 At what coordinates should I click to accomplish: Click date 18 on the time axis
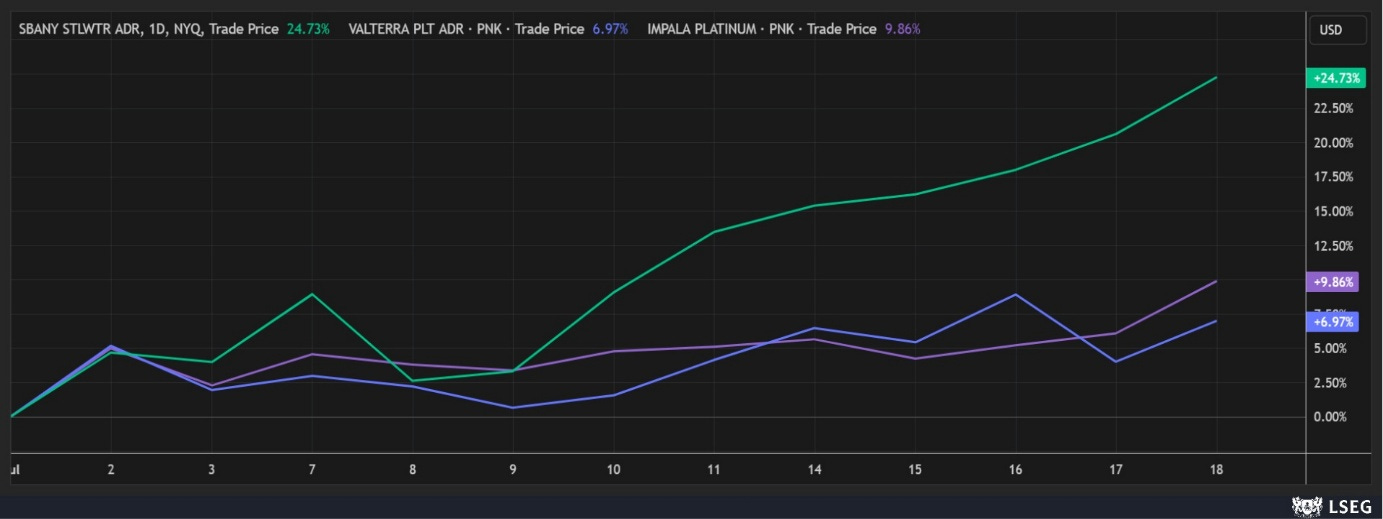(1216, 469)
